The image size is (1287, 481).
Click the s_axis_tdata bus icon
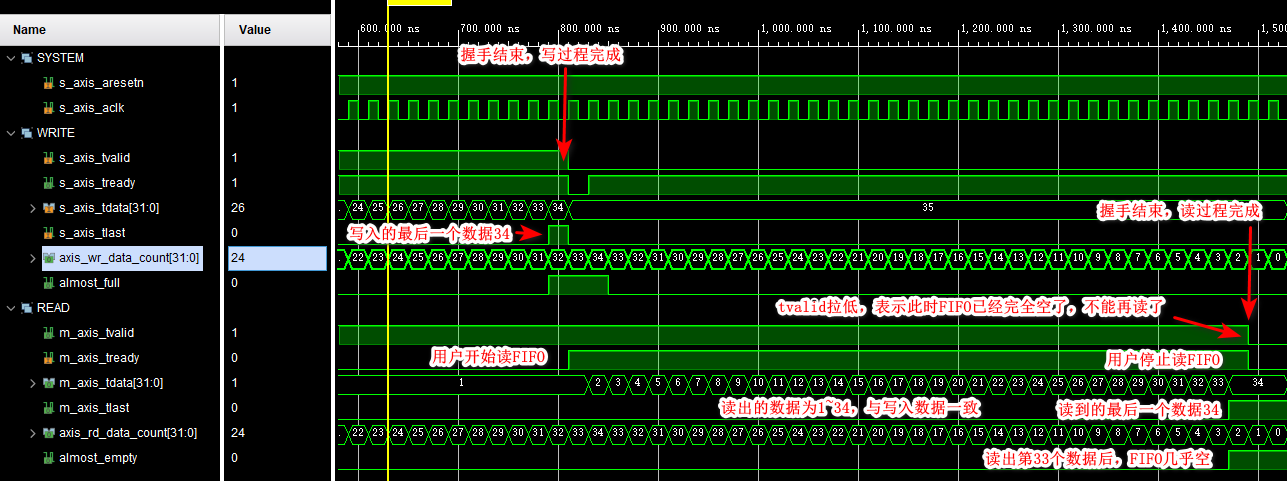tap(48, 208)
